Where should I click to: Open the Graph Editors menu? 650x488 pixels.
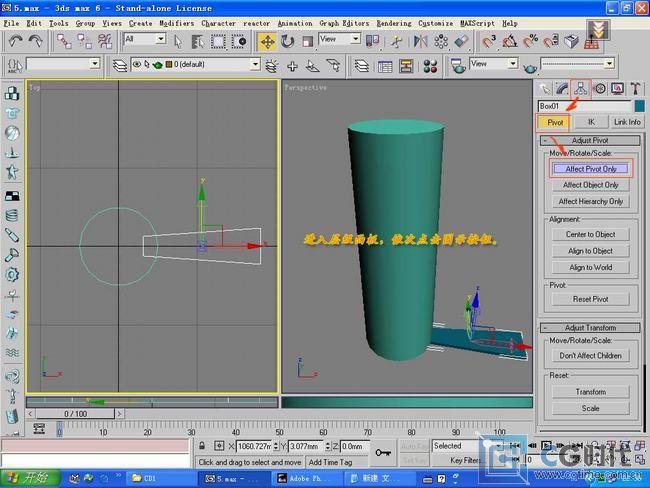pyautogui.click(x=344, y=23)
